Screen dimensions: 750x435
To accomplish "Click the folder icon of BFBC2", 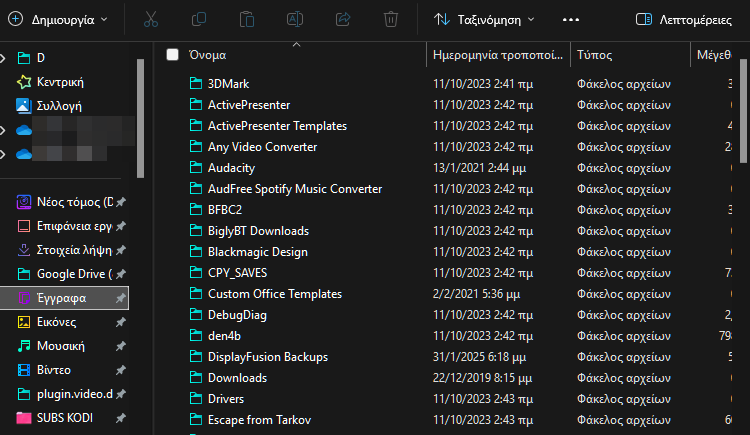I will tap(196, 210).
